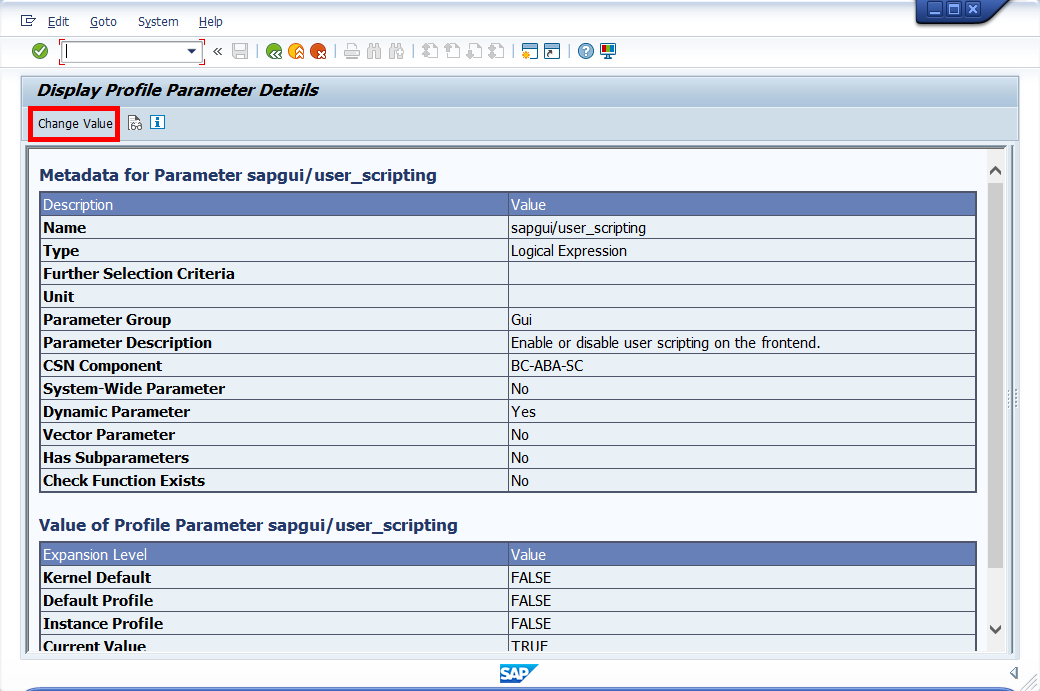The height and width of the screenshot is (691, 1040).
Task: Click 'Further Selection Criteria' row label
Action: click(x=139, y=274)
